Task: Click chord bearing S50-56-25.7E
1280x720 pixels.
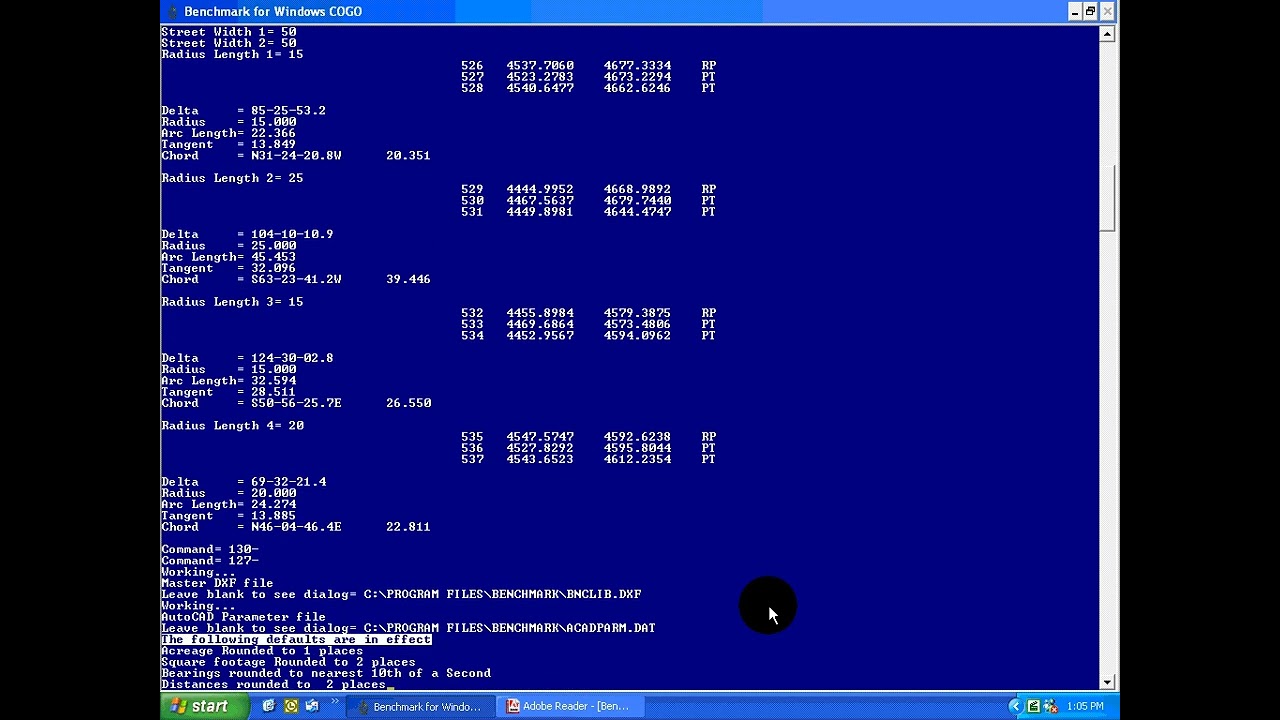Action: click(x=296, y=403)
